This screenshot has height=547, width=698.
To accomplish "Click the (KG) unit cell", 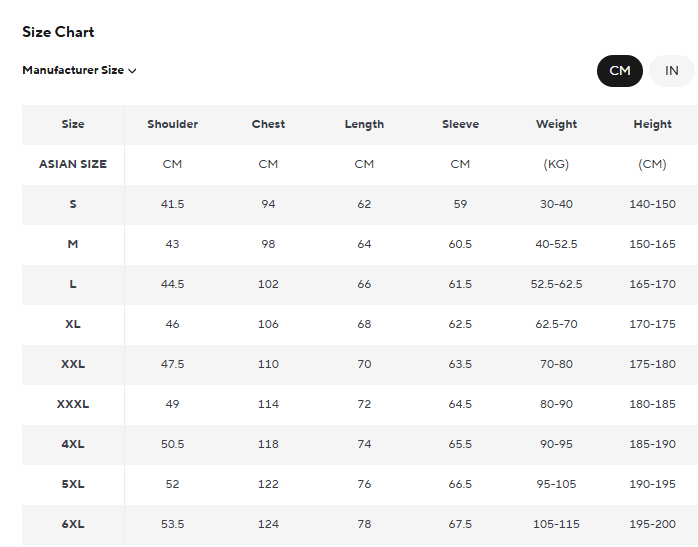I will [x=556, y=164].
